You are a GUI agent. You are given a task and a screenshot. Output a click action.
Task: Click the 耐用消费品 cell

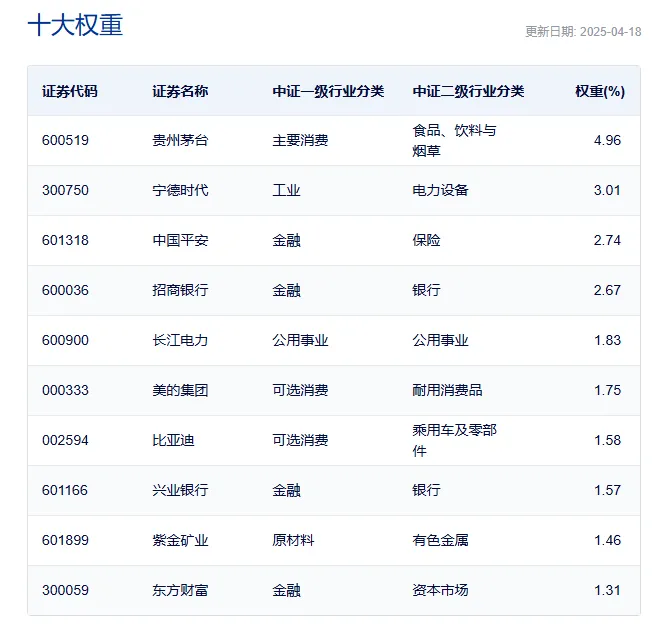[448, 390]
